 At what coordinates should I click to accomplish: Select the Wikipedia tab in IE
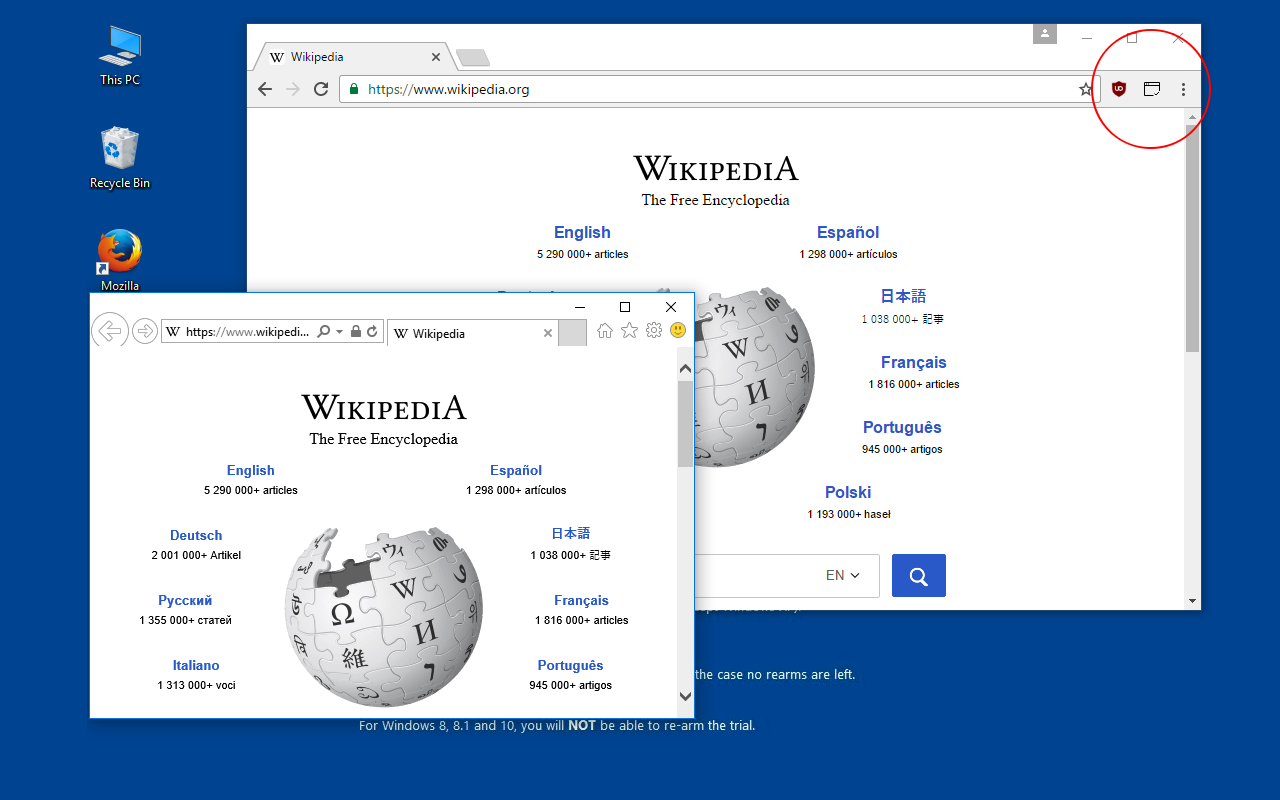(472, 333)
